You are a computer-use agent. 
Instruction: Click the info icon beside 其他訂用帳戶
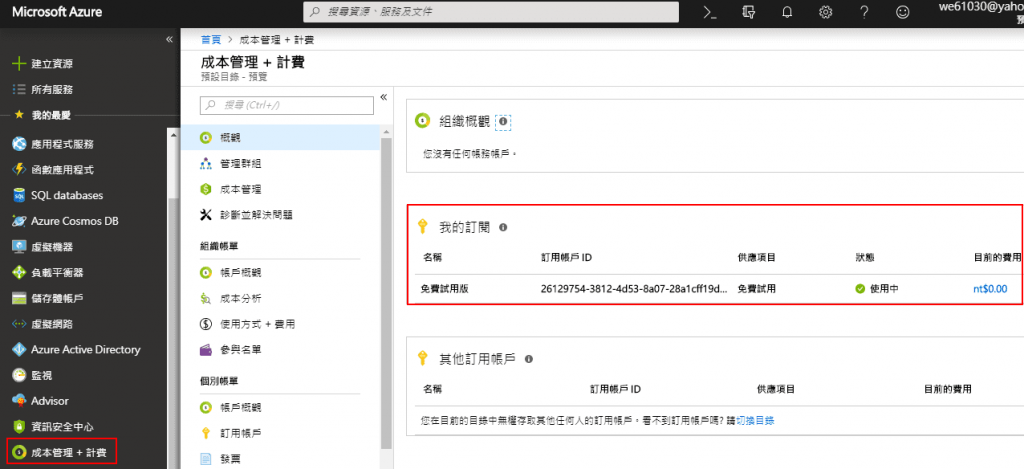click(528, 359)
